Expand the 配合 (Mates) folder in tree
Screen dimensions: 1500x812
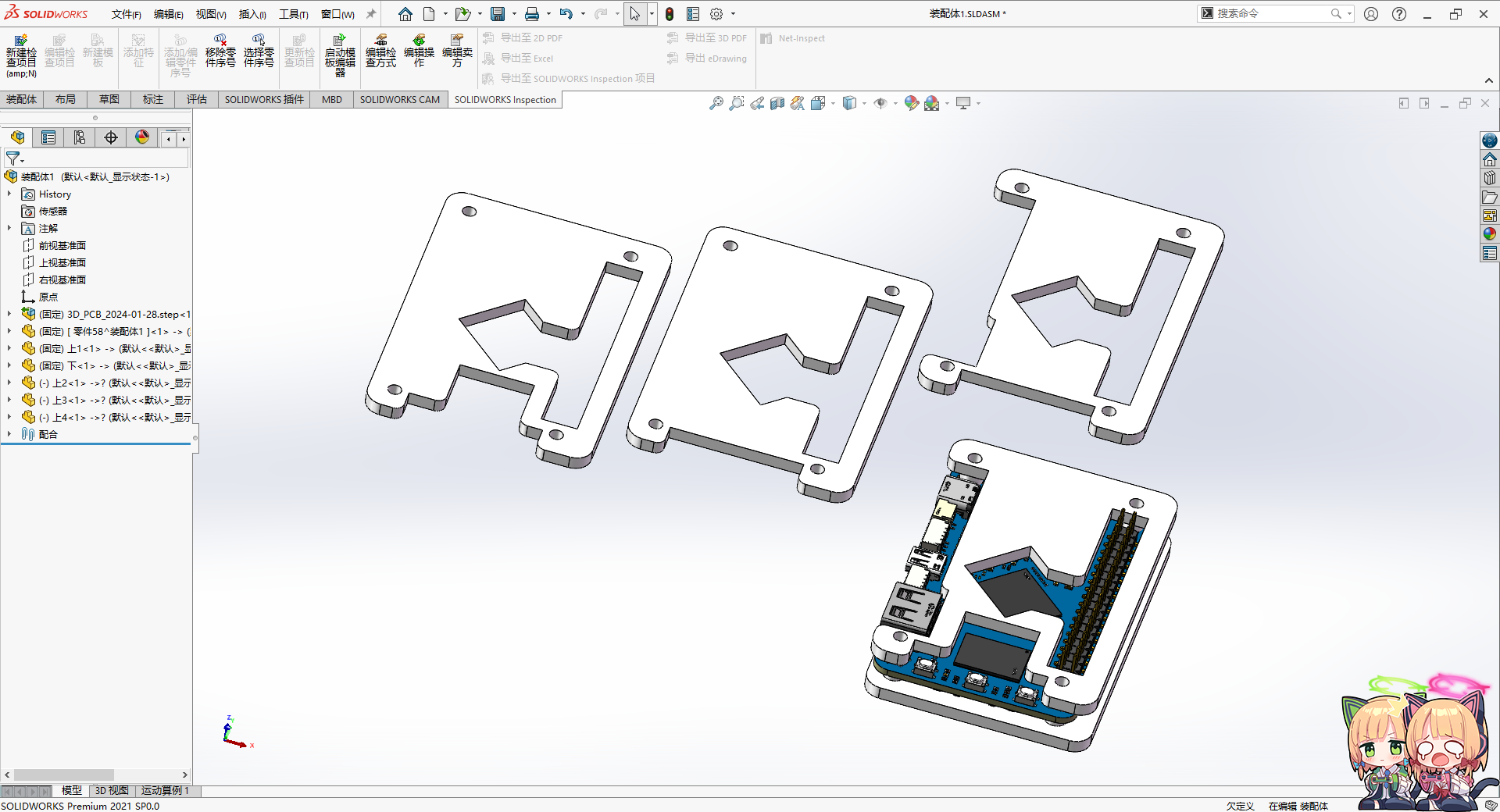click(9, 434)
